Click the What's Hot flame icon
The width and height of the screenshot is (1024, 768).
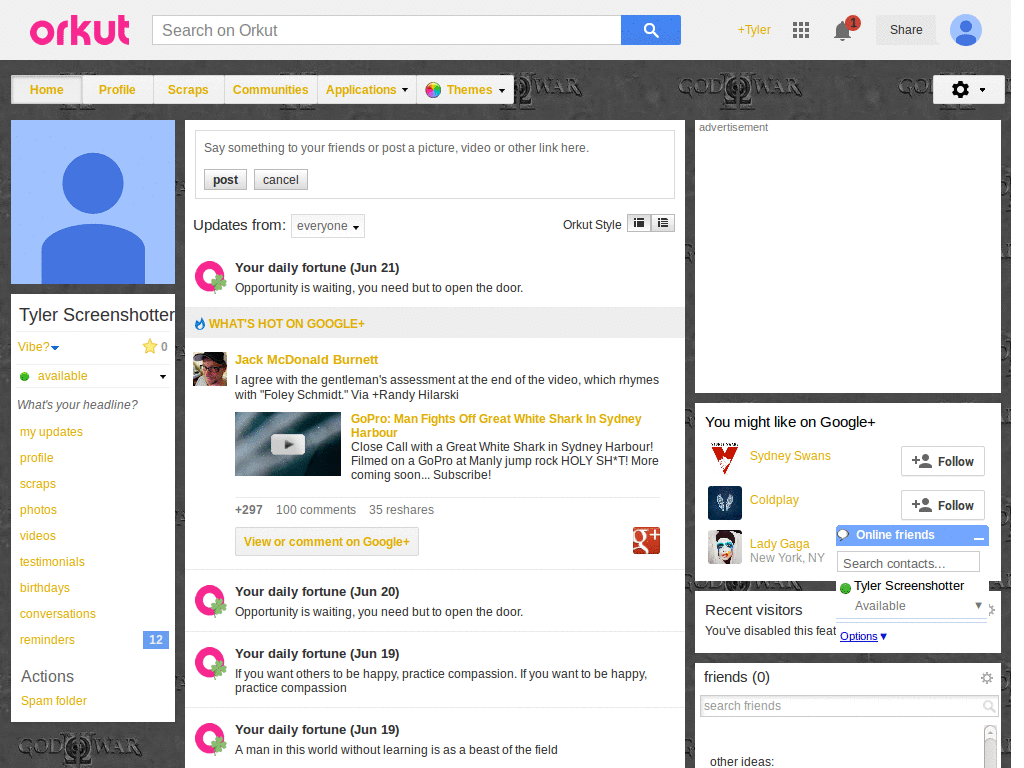[200, 323]
